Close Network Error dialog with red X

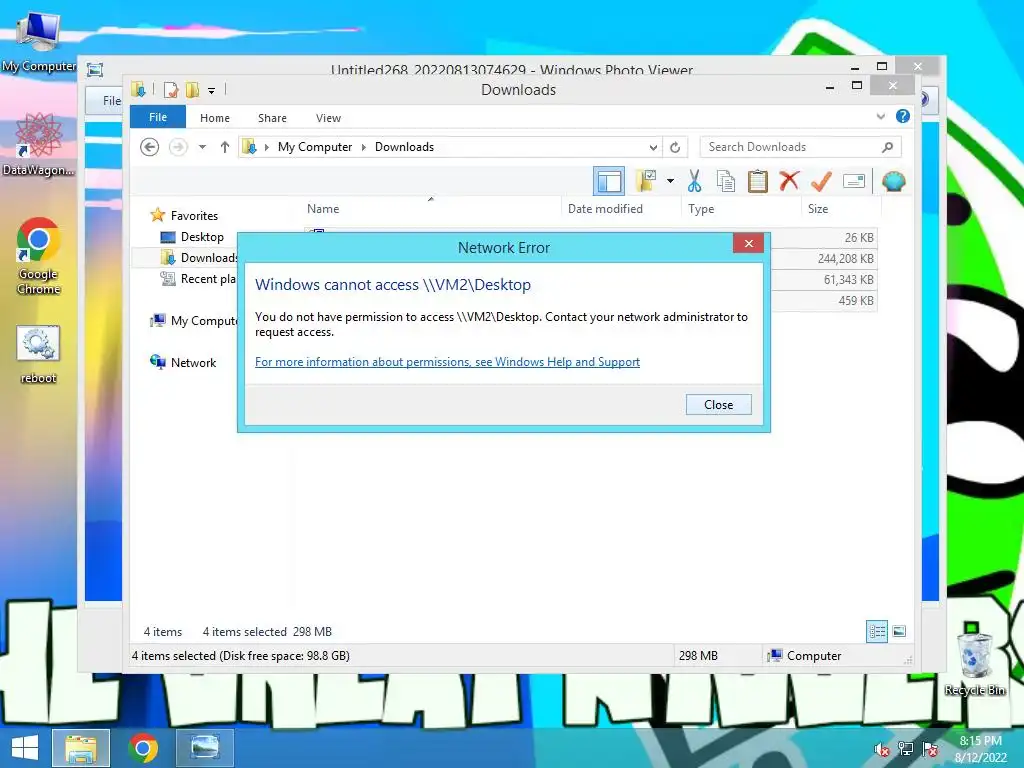(748, 244)
